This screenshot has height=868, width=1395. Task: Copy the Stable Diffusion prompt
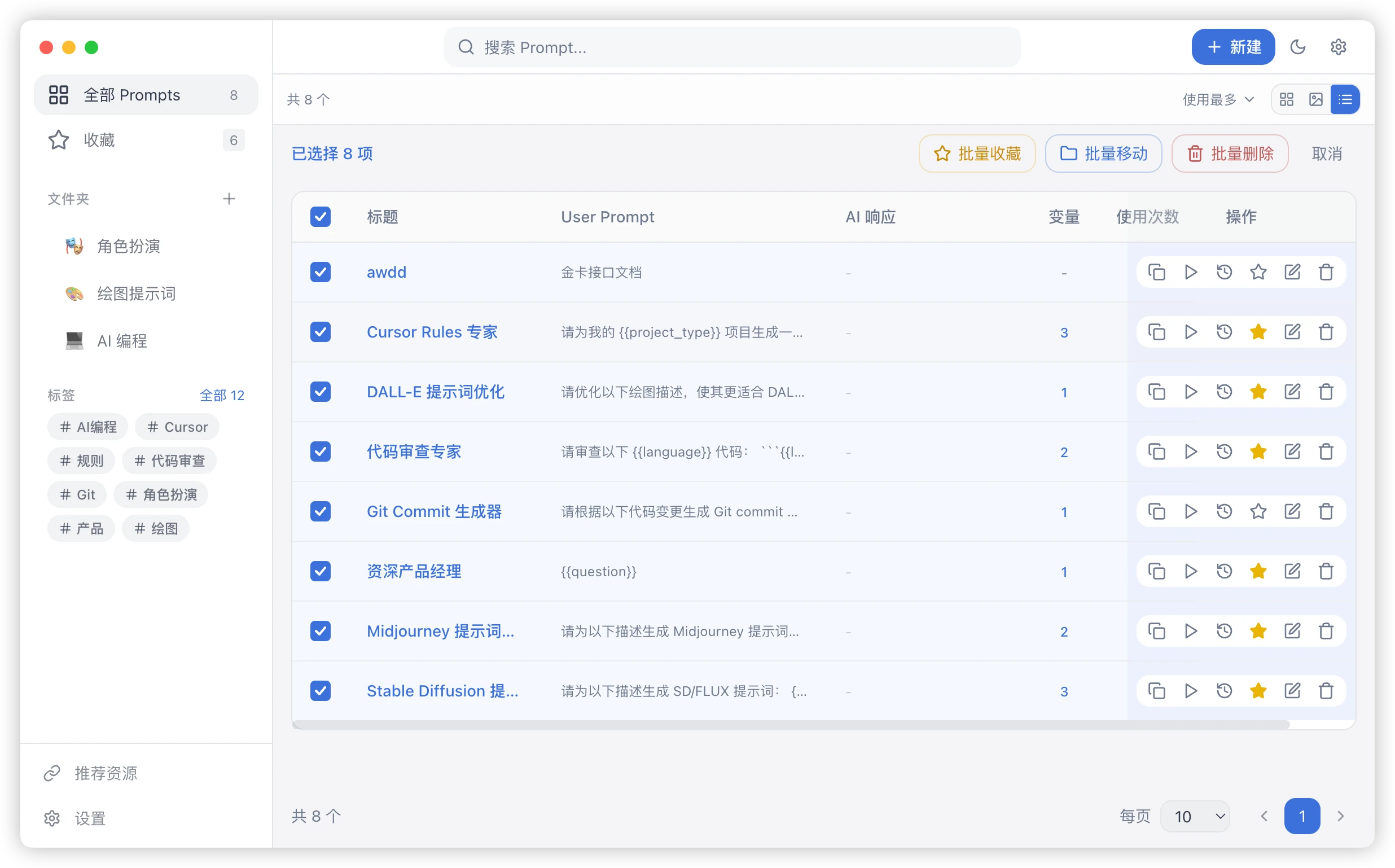[1156, 691]
